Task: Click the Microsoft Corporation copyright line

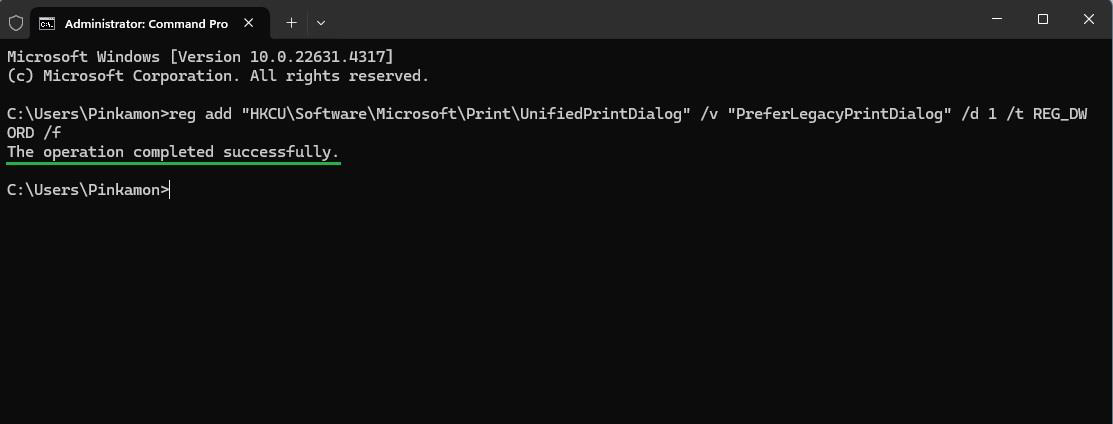Action: click(217, 75)
